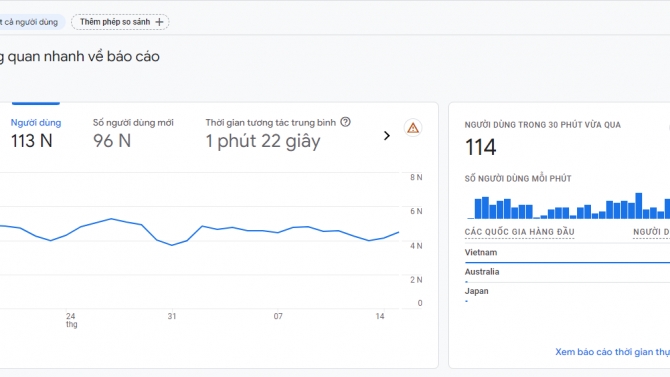Click the 8 N axis label
Image resolution: width=670 pixels, height=377 pixels.
[x=416, y=177]
